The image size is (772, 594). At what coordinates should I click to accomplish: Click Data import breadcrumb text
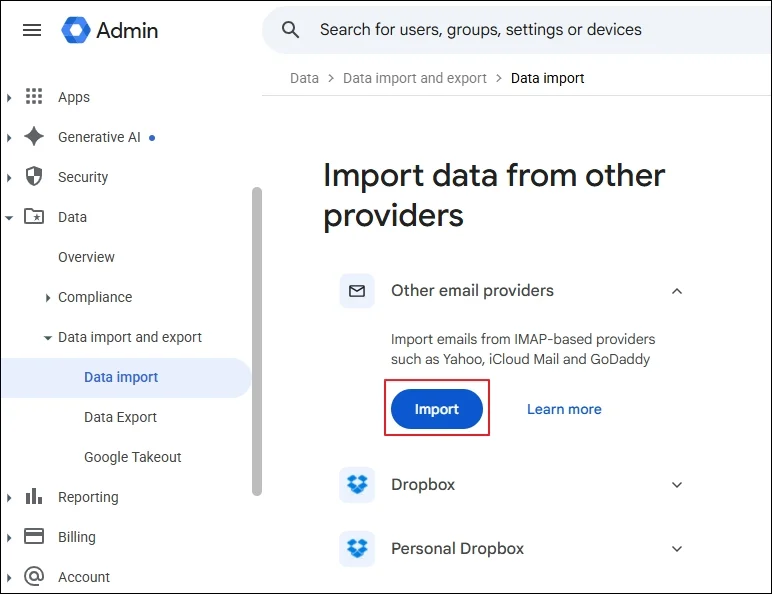(x=547, y=78)
